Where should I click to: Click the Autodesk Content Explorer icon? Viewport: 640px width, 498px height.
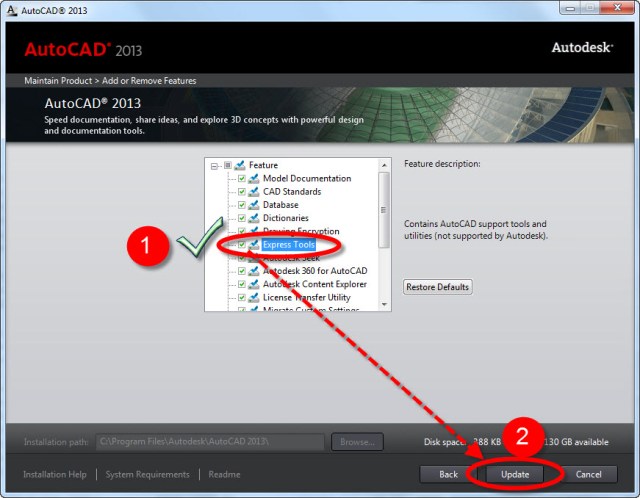pyautogui.click(x=254, y=284)
